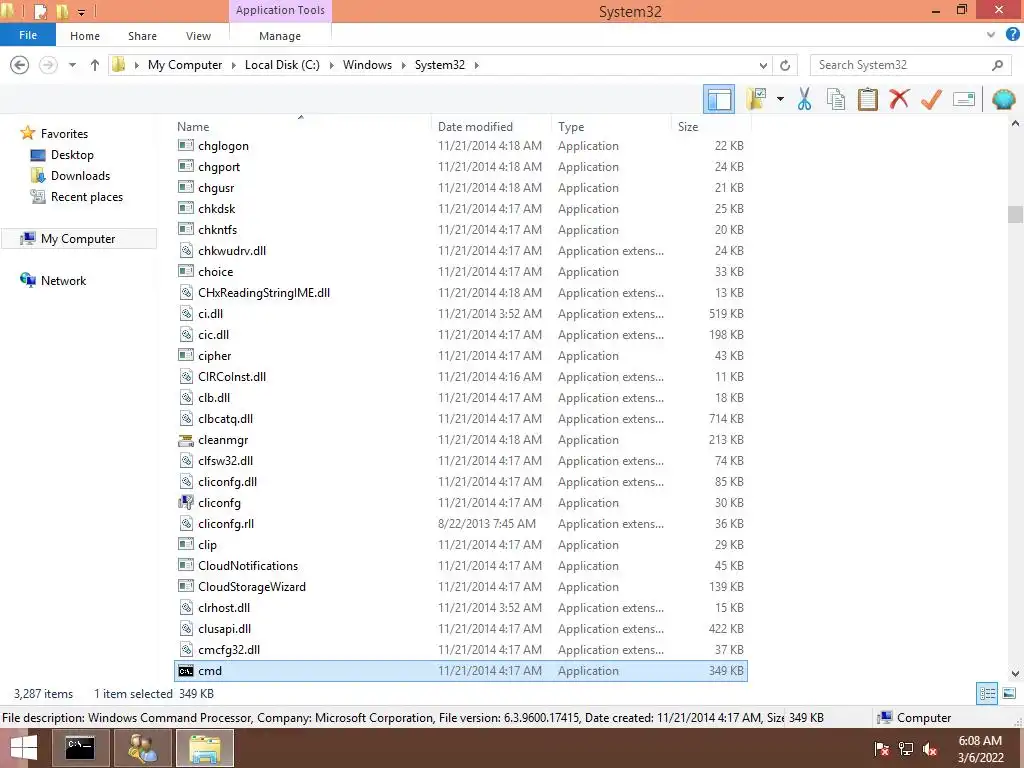The height and width of the screenshot is (768, 1024).
Task: Open dropdown arrow beside folder options icon
Action: point(780,99)
